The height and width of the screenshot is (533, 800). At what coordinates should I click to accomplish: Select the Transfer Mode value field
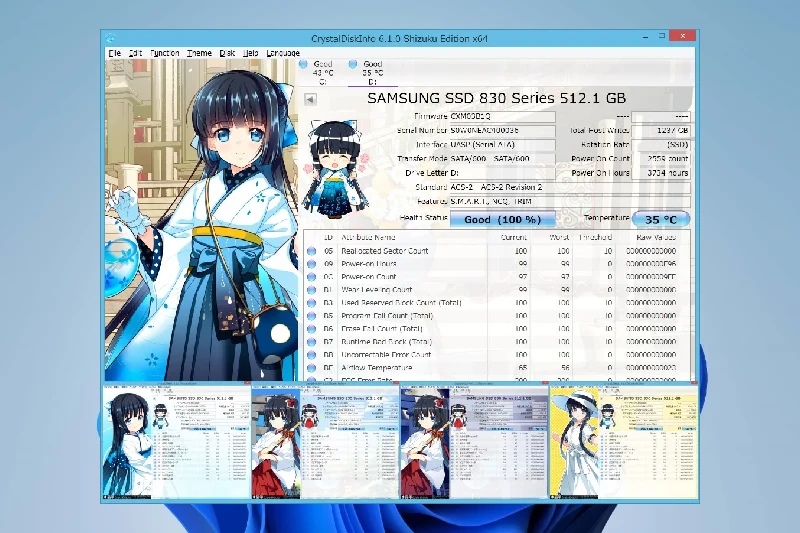pyautogui.click(x=503, y=159)
